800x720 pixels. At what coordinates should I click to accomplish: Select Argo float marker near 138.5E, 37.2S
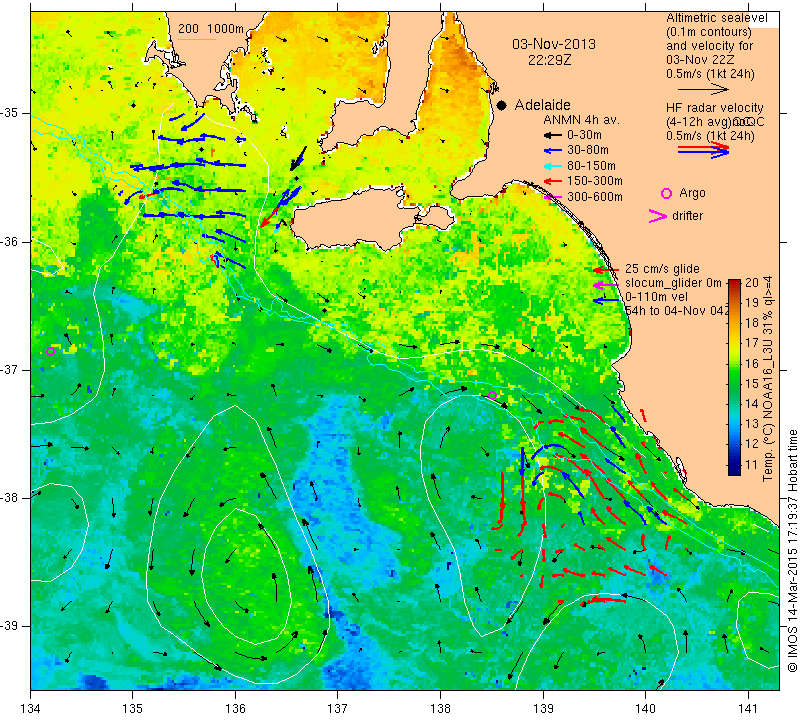[x=492, y=395]
